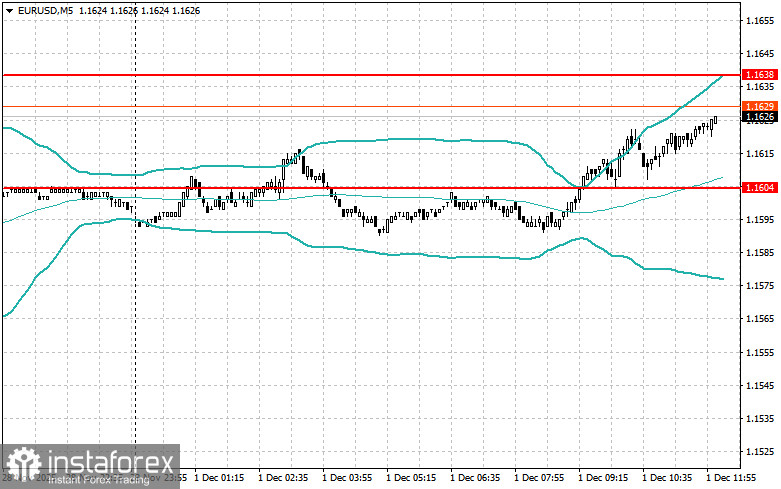Click the 1.1525 price scale value
Viewport: 781px width, 489px height.
click(x=760, y=452)
